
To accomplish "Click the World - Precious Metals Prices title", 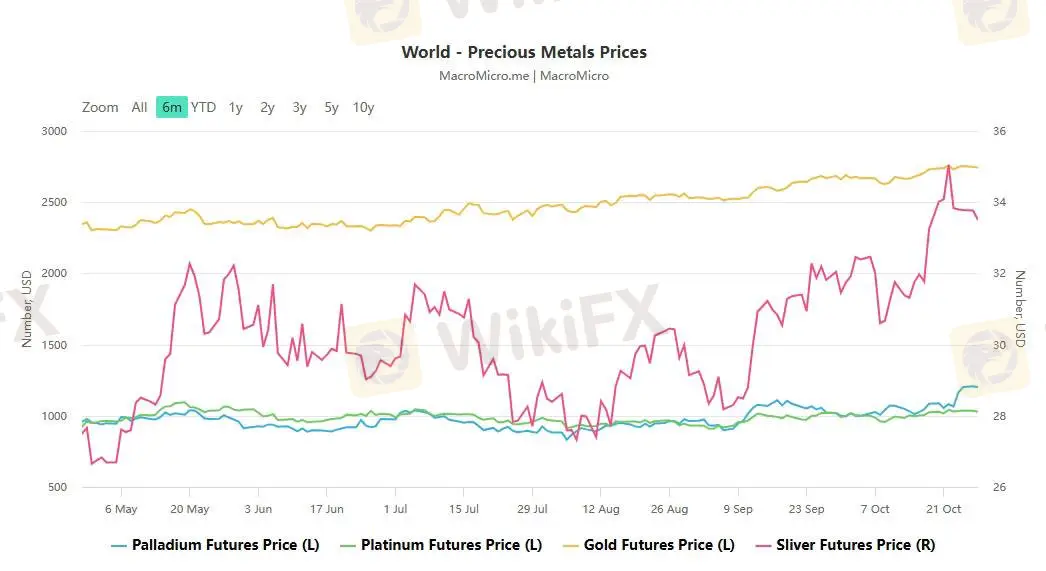I will click(523, 52).
